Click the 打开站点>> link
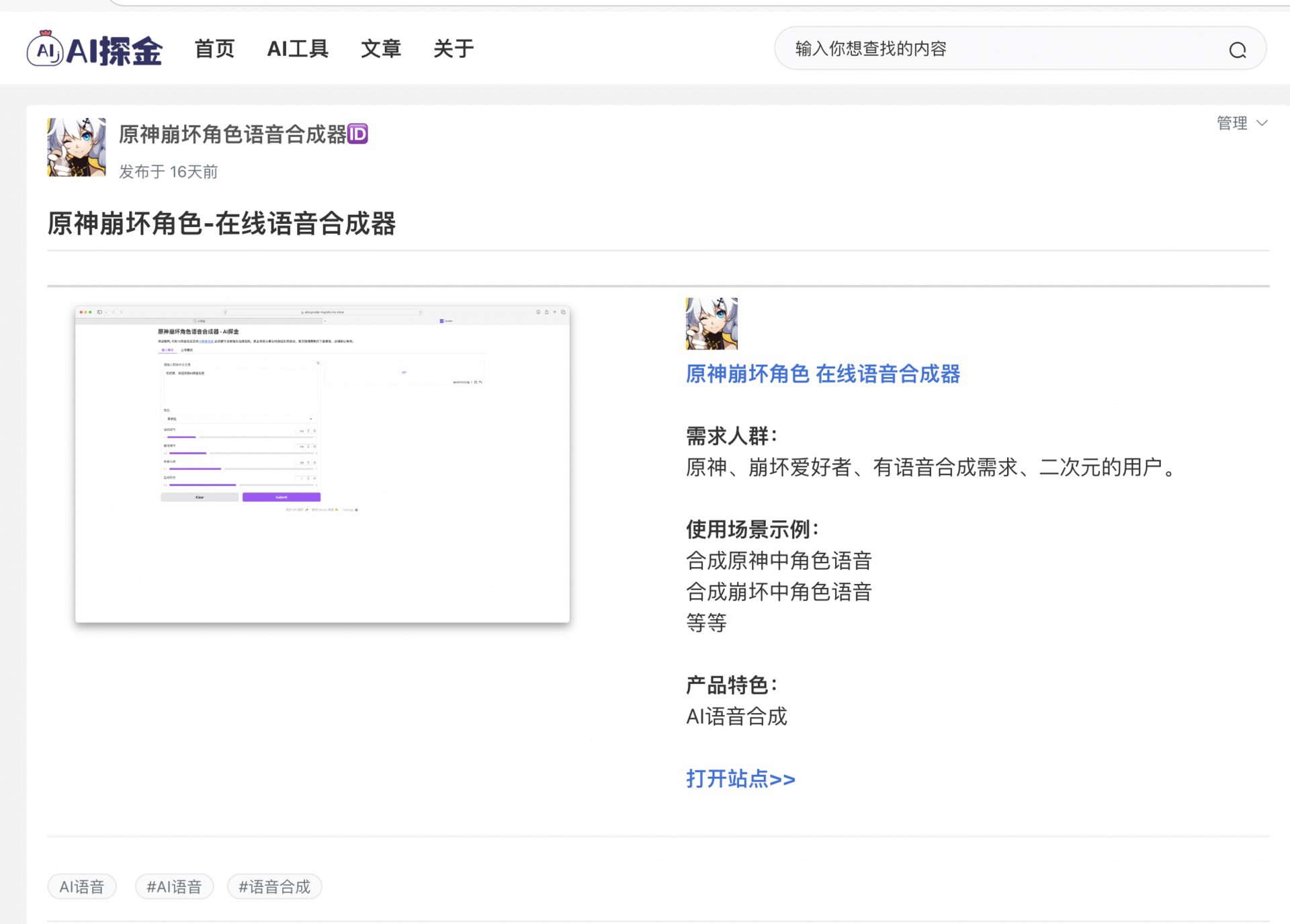 (x=740, y=779)
